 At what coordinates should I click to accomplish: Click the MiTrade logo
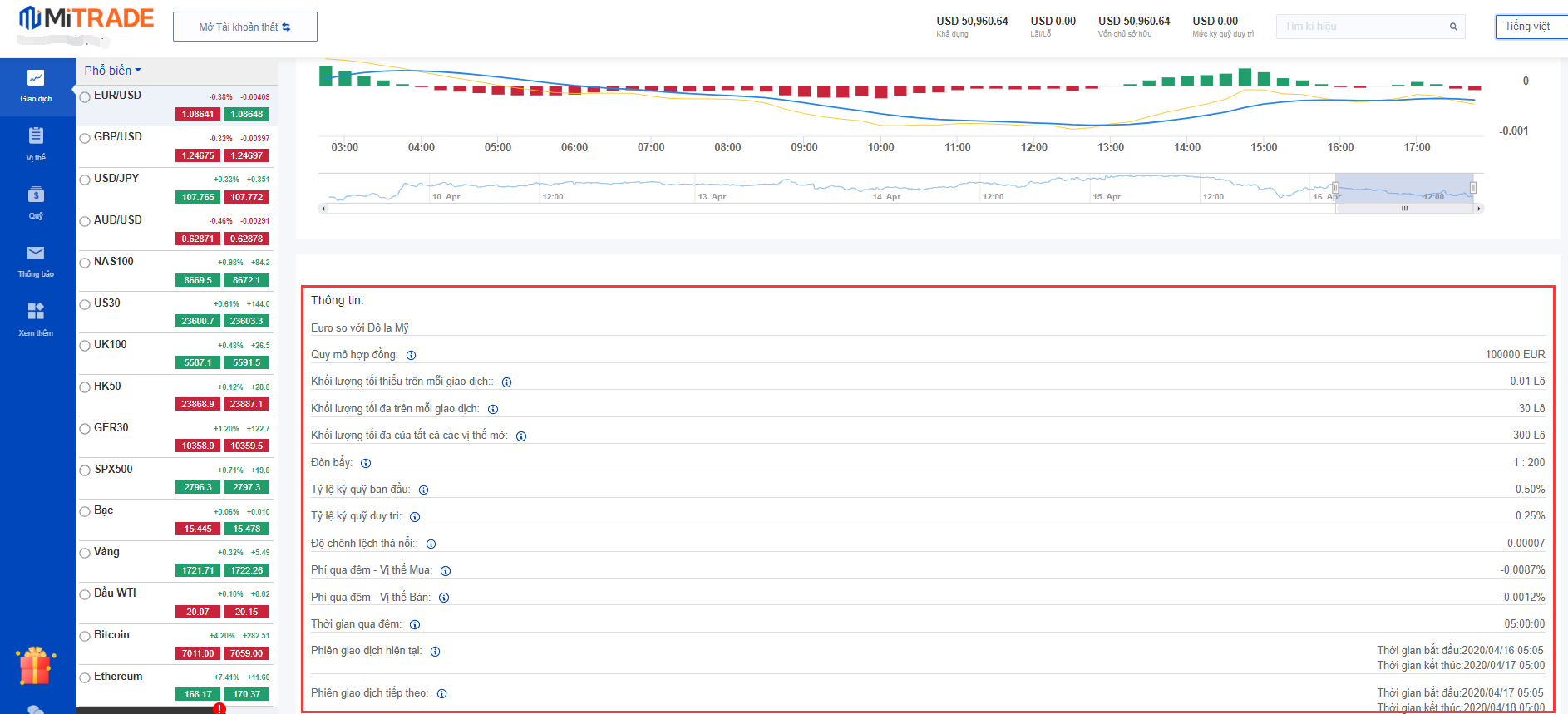[x=86, y=18]
